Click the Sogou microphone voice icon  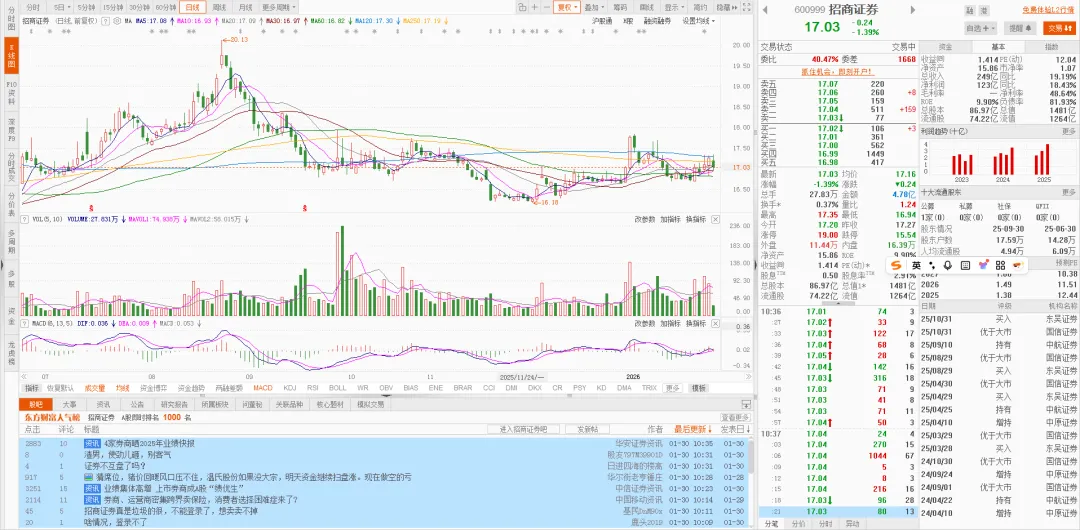click(948, 265)
